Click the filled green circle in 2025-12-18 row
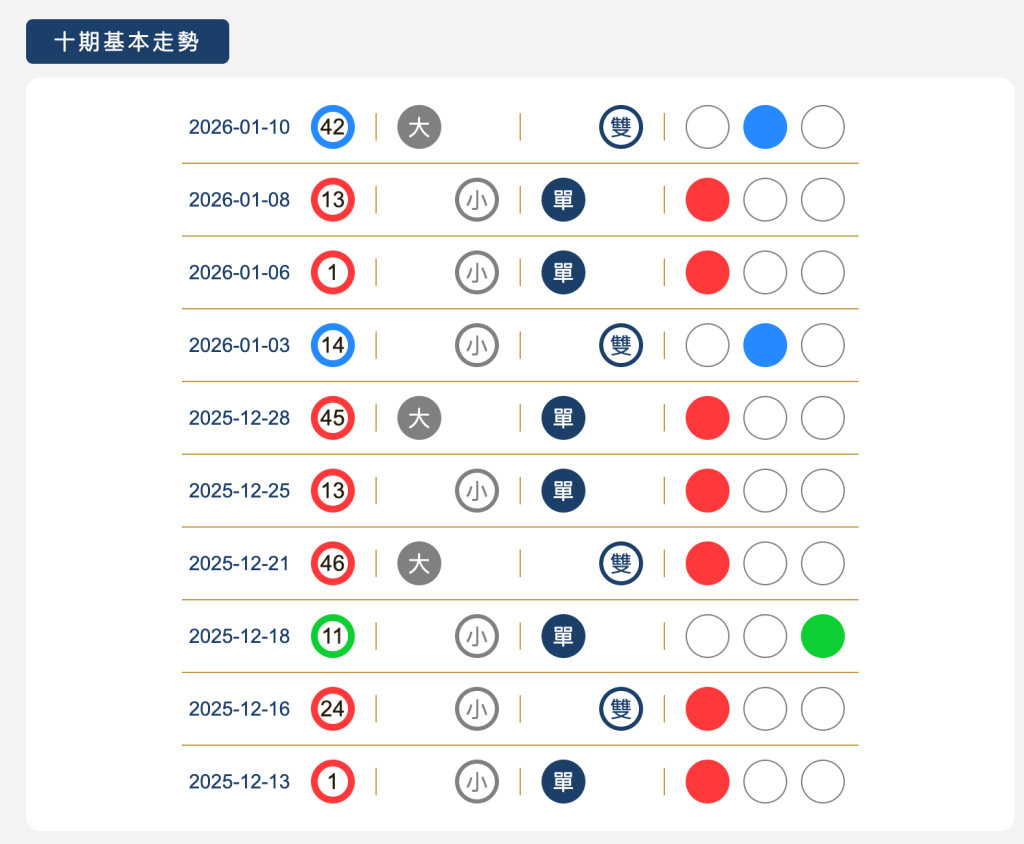 pyautogui.click(x=823, y=636)
